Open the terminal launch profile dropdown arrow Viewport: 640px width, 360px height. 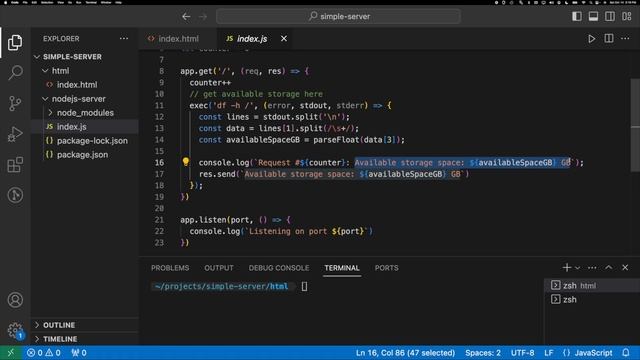point(578,268)
